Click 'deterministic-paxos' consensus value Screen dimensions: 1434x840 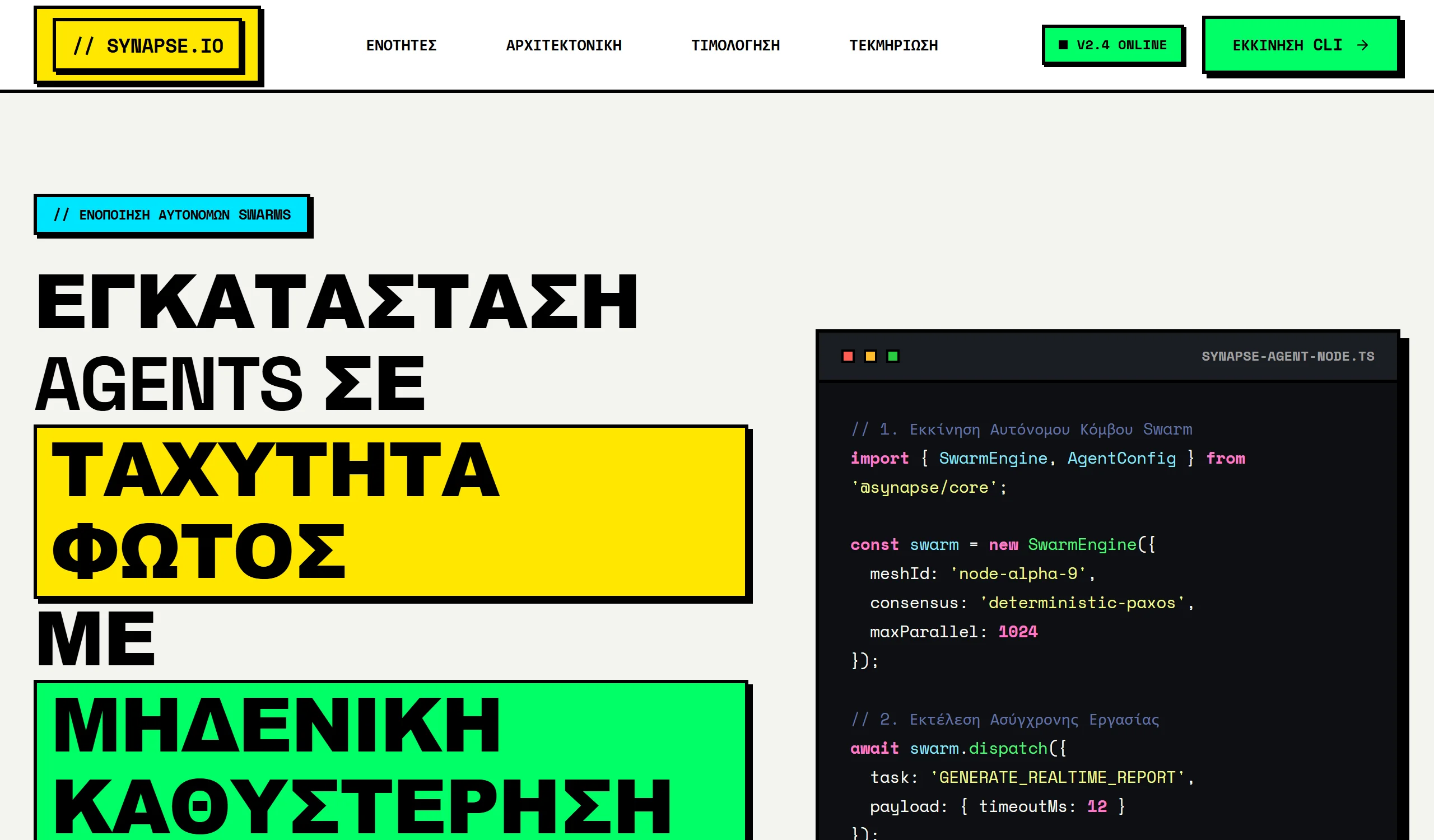click(1082, 602)
